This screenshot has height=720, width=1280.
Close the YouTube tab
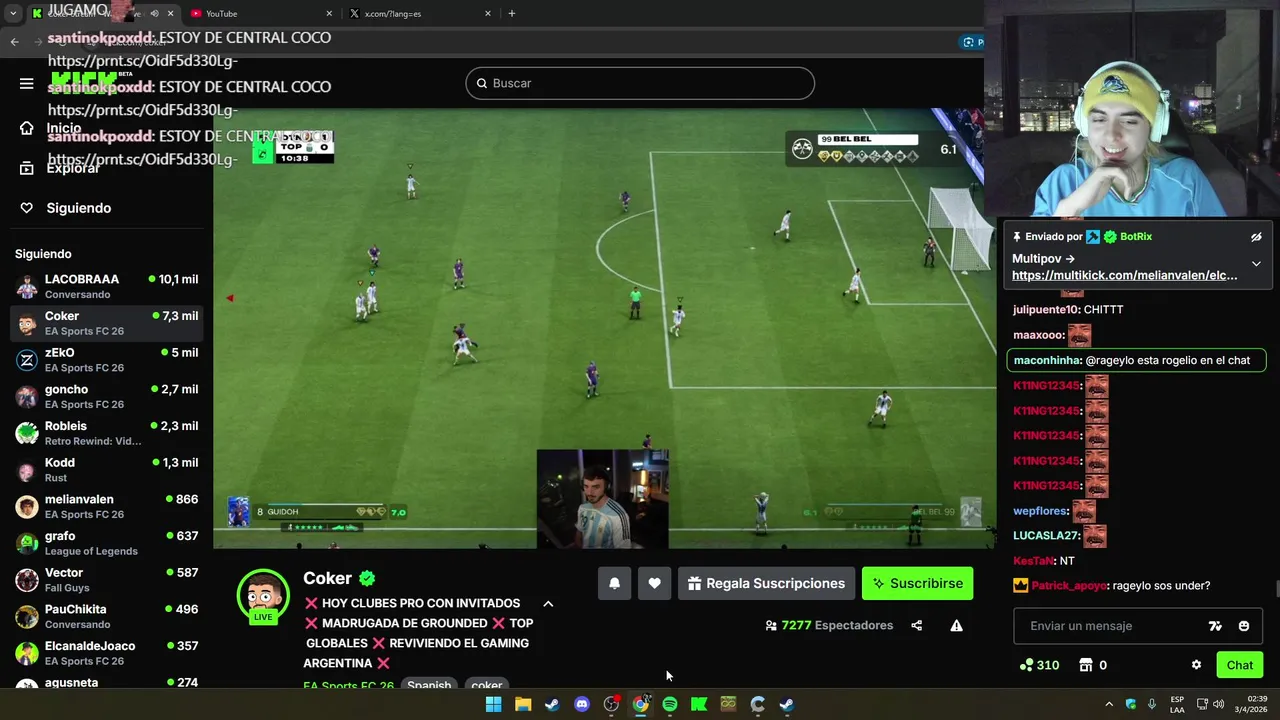tap(329, 14)
